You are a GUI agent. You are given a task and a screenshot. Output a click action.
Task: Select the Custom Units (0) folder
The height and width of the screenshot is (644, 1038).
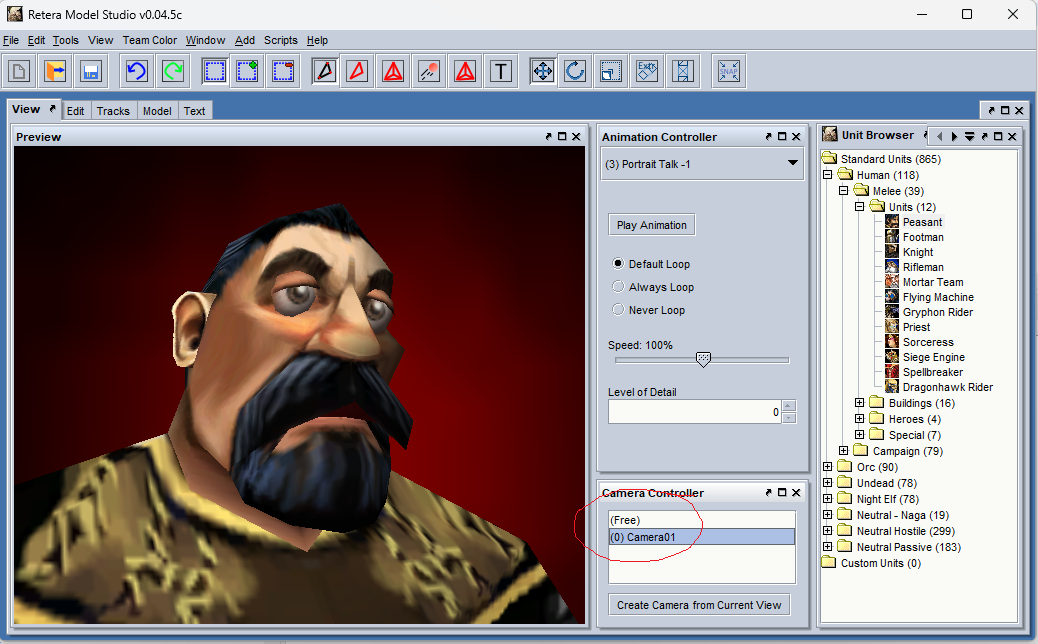(880, 563)
